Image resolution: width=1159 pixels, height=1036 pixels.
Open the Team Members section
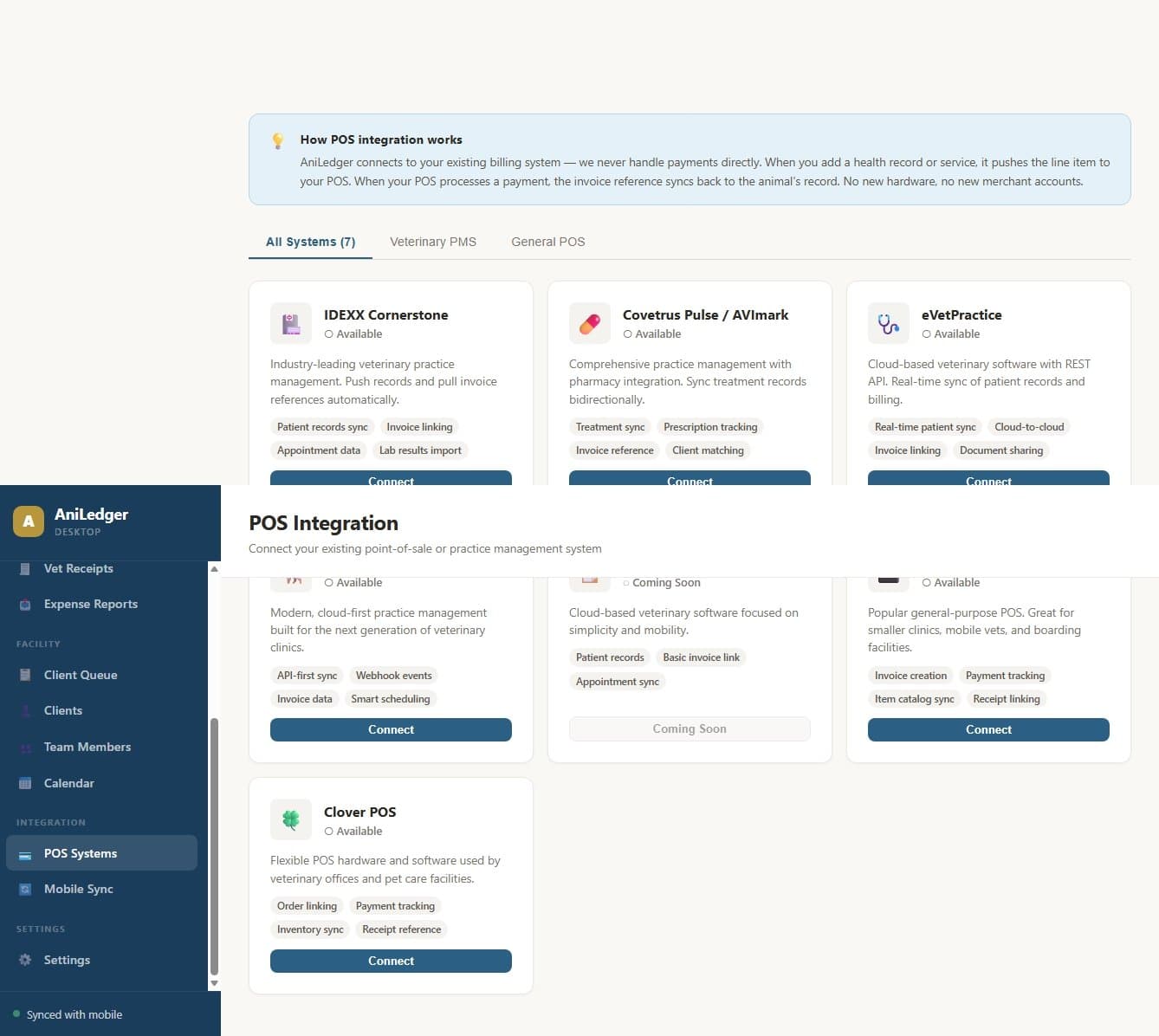26,747
